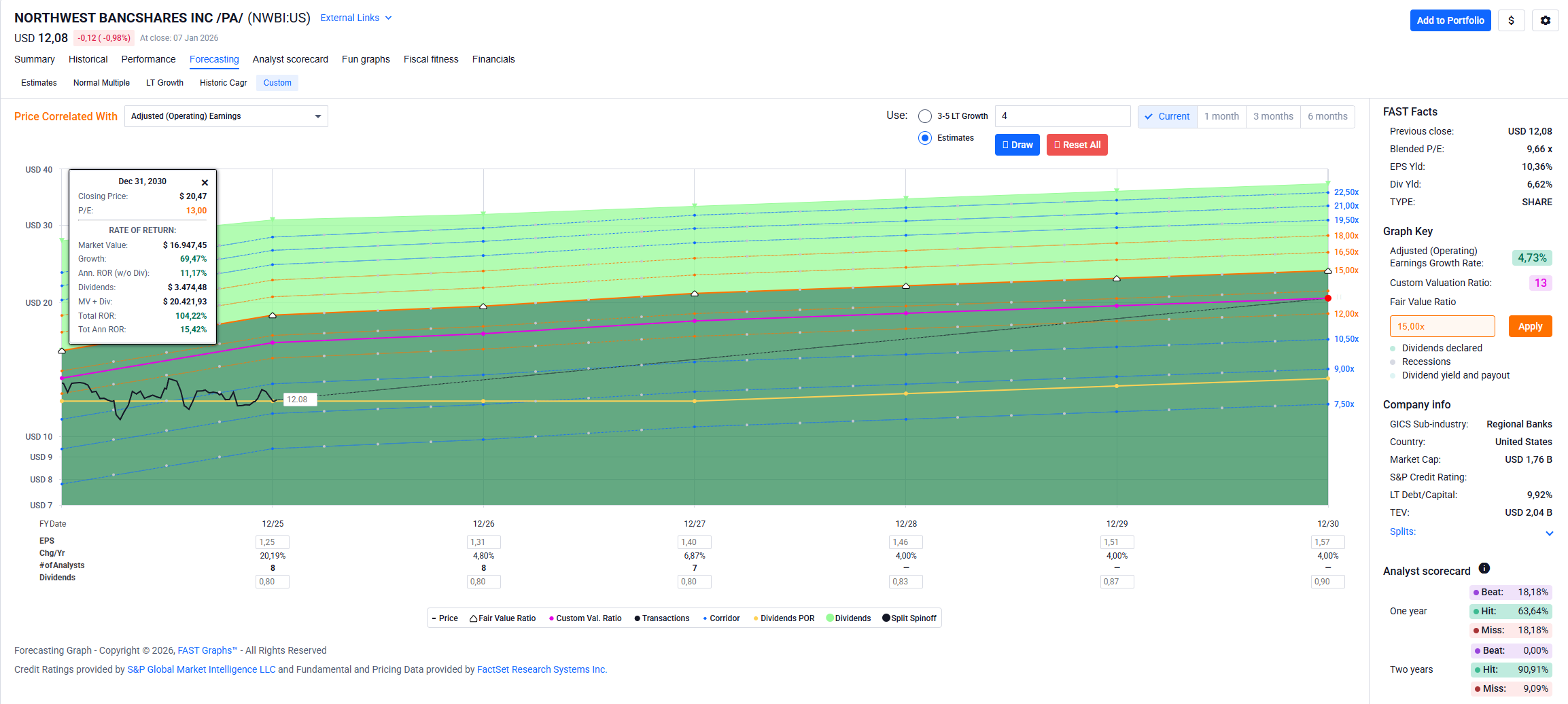Expand the External Links dropdown
The image size is (1568, 704).
coord(355,18)
